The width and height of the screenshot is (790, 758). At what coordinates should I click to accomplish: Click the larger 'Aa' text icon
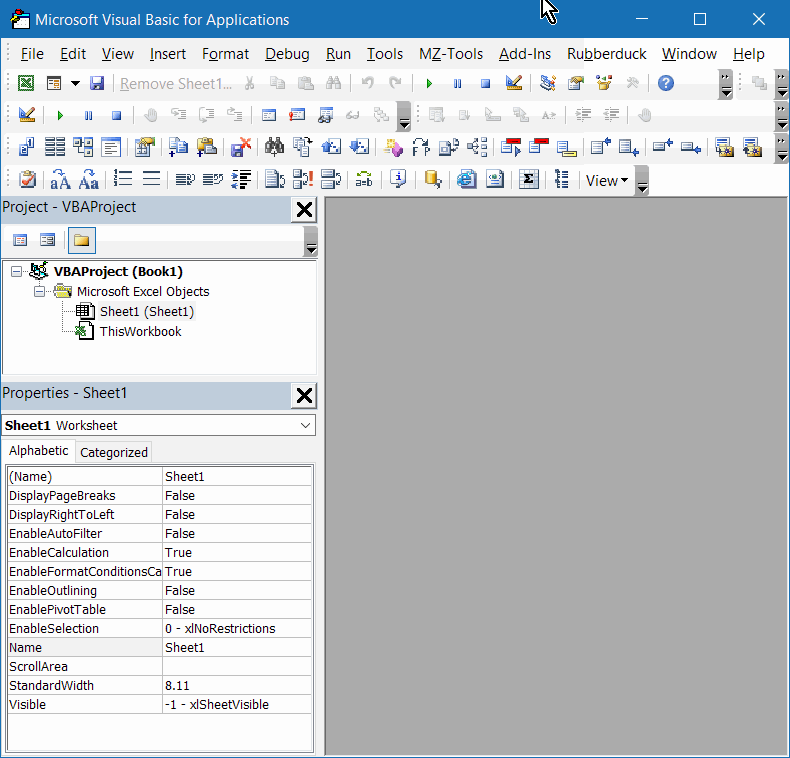pos(89,179)
